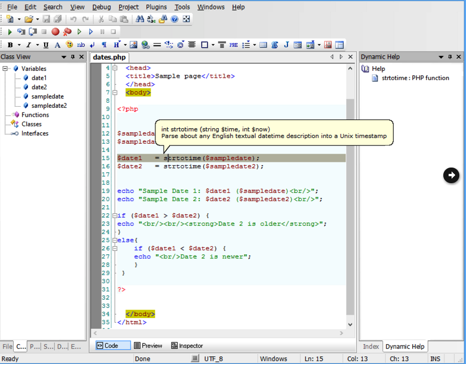The width and height of the screenshot is (467, 365).
Task: Select the sampledate2 variable
Action: tap(49, 106)
